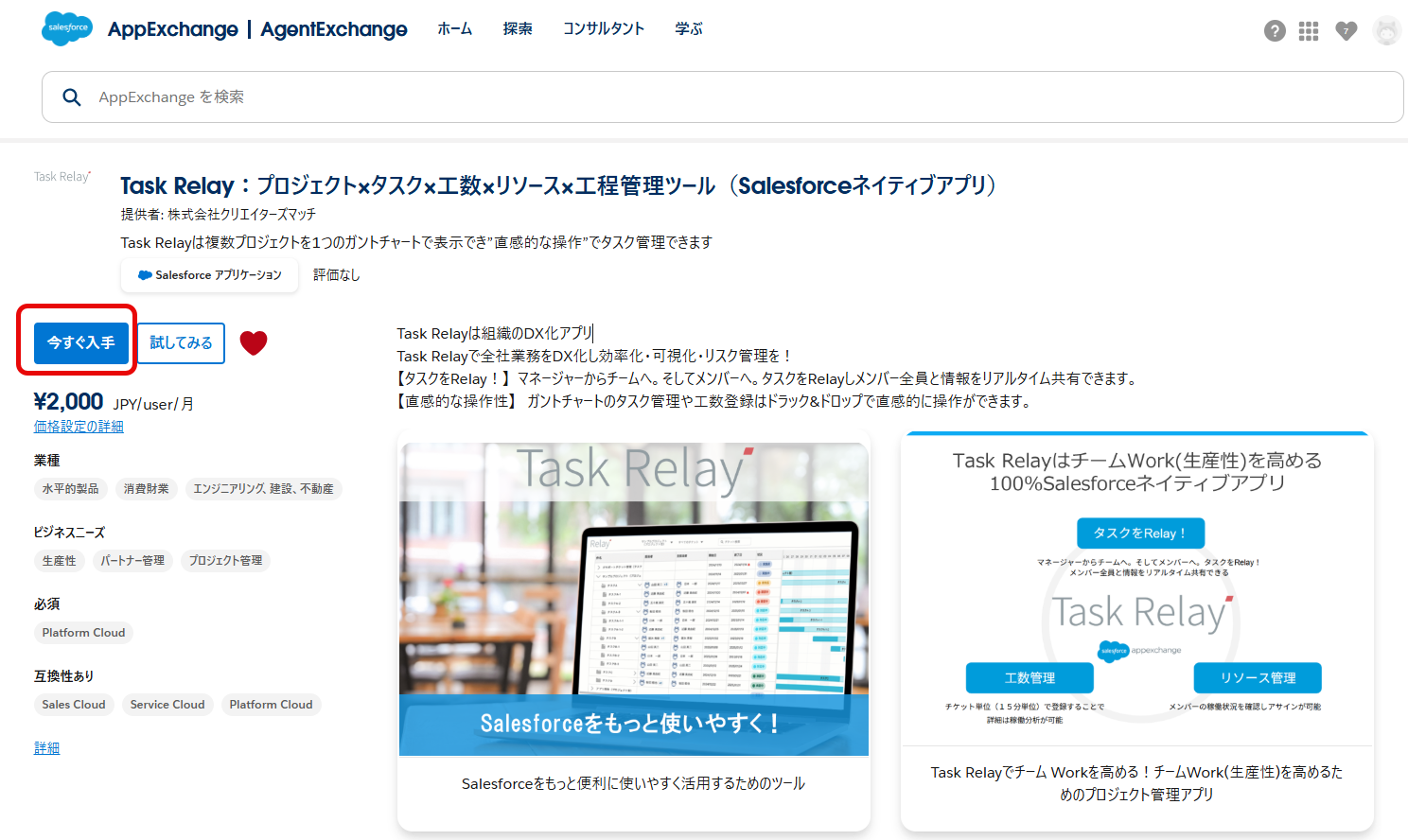The image size is (1408, 840).
Task: Click the search magnifier icon
Action: [72, 97]
